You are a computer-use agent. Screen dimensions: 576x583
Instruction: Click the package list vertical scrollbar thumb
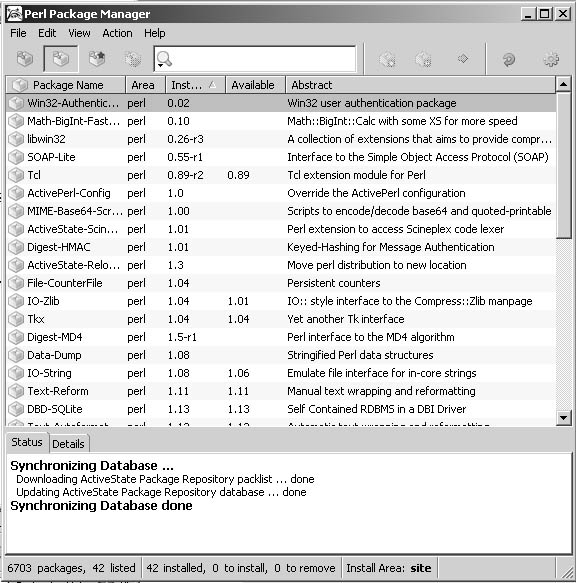(563, 165)
